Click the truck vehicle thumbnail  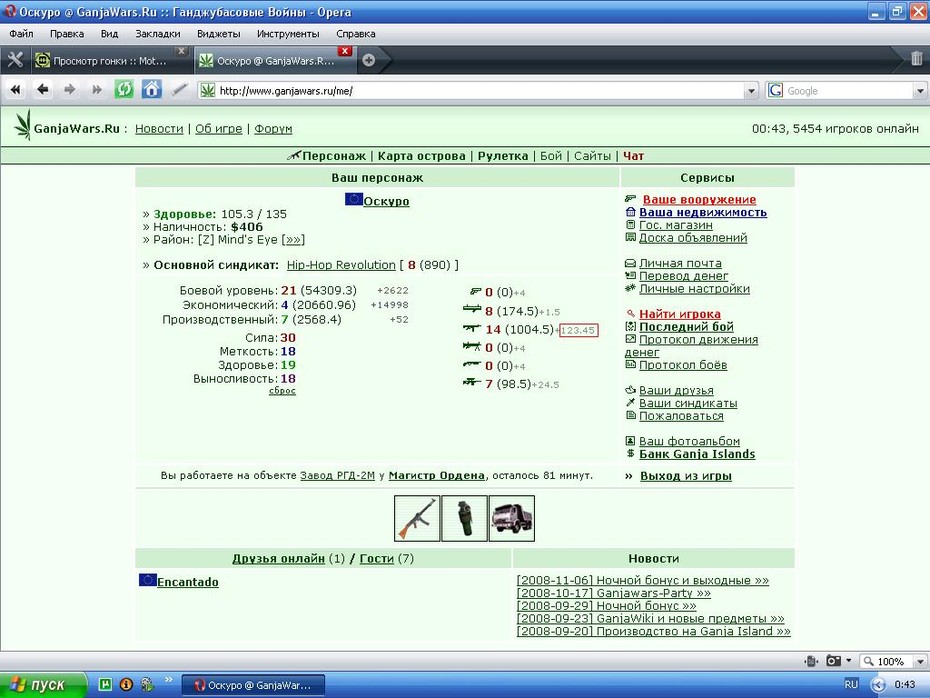[512, 518]
